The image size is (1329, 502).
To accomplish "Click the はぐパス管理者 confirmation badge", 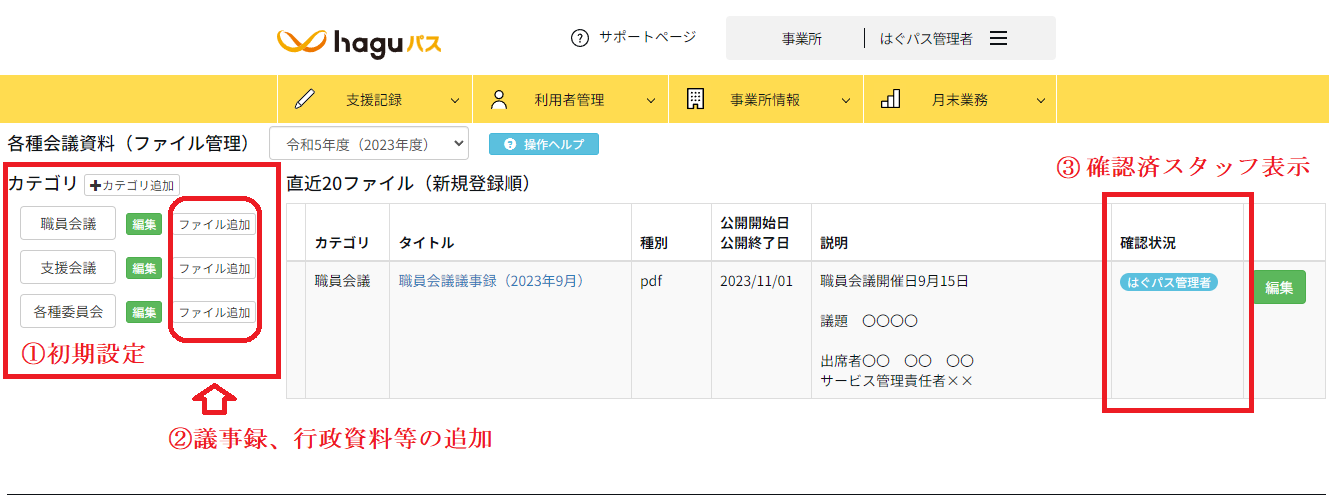I will point(1168,282).
